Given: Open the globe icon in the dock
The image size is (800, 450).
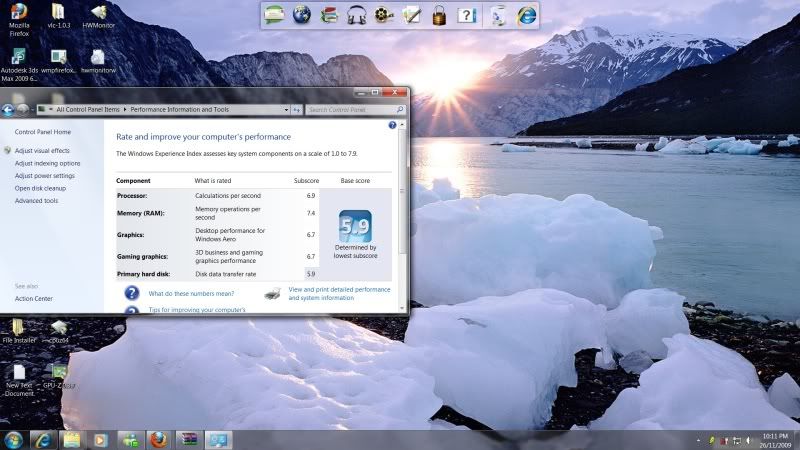Looking at the screenshot, I should click(x=302, y=15).
